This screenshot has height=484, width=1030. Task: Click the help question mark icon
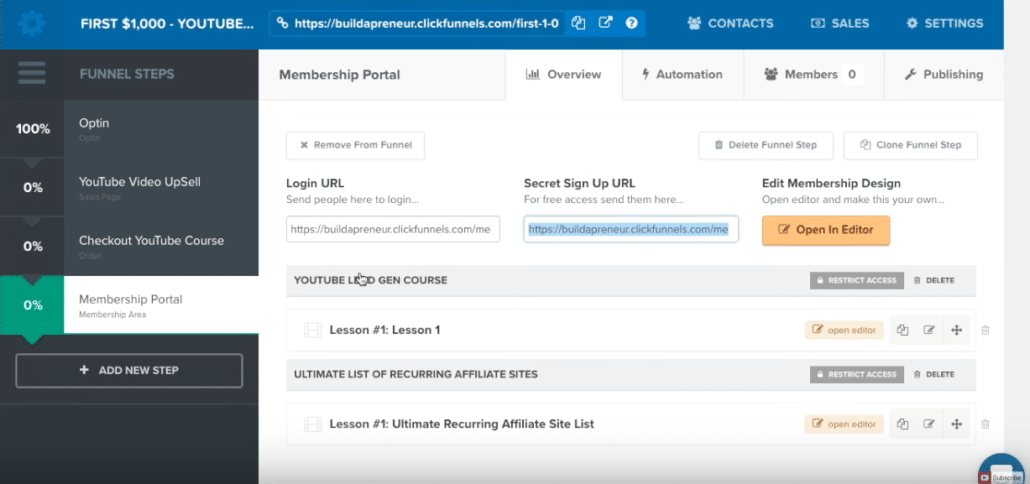tap(631, 23)
